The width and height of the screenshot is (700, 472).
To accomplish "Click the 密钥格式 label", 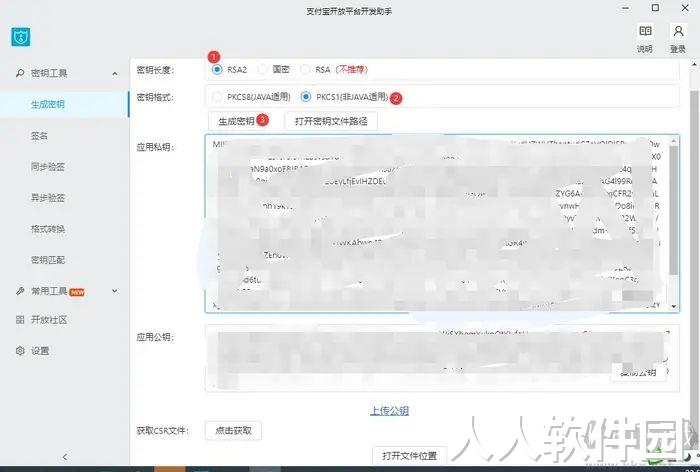I will click(x=155, y=97).
